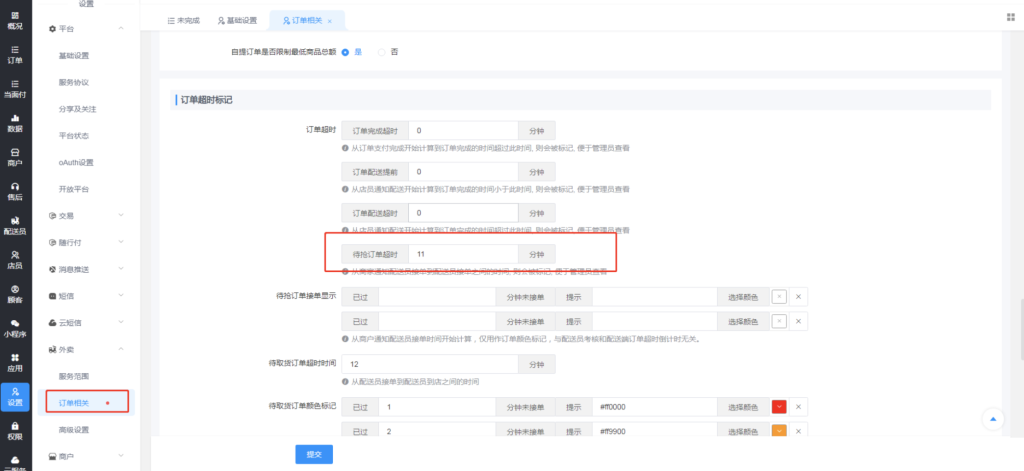This screenshot has width=1024, height=471.
Task: Delete the first 待抢订单接单显示 row
Action: 798,296
